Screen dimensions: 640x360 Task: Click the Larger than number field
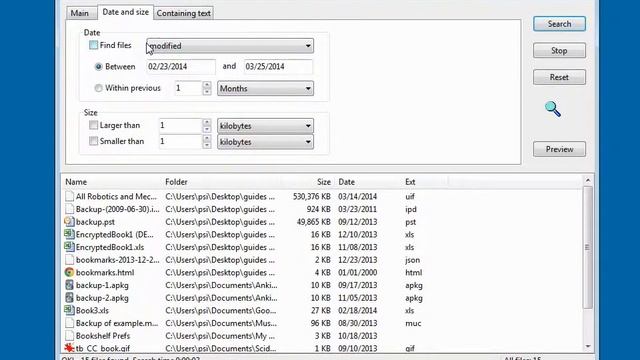click(180, 126)
